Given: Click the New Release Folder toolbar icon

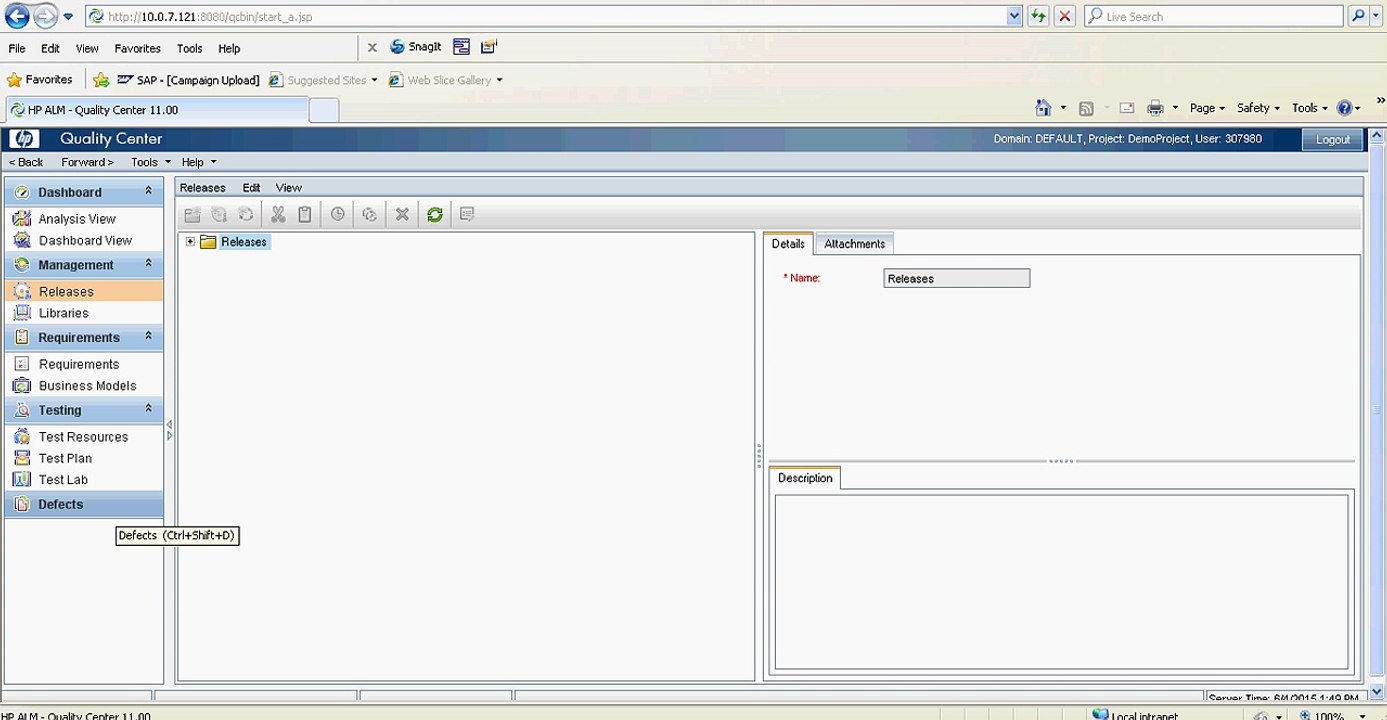Looking at the screenshot, I should pos(193,215).
